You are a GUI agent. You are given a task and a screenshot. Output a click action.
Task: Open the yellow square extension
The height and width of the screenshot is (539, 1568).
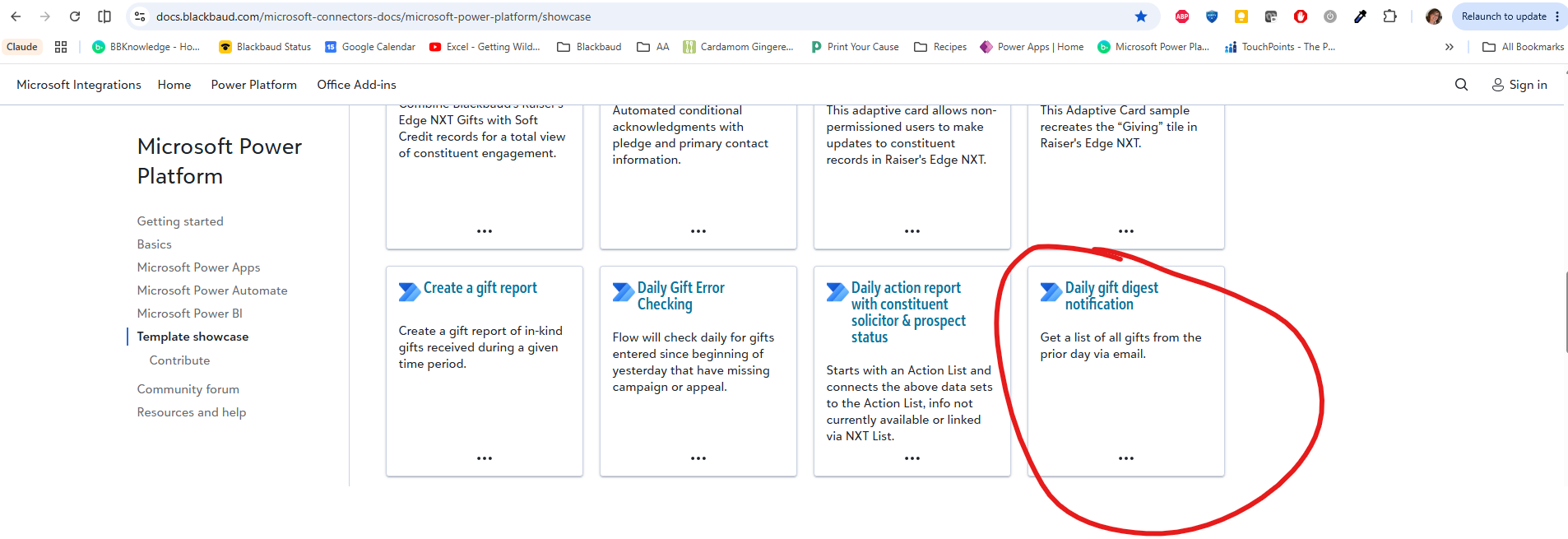point(1241,16)
